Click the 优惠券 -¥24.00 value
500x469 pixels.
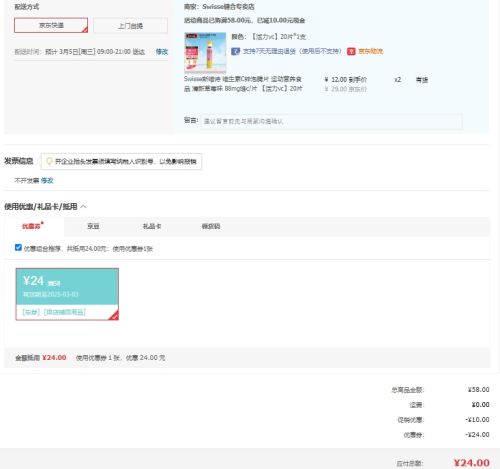[x=477, y=435]
